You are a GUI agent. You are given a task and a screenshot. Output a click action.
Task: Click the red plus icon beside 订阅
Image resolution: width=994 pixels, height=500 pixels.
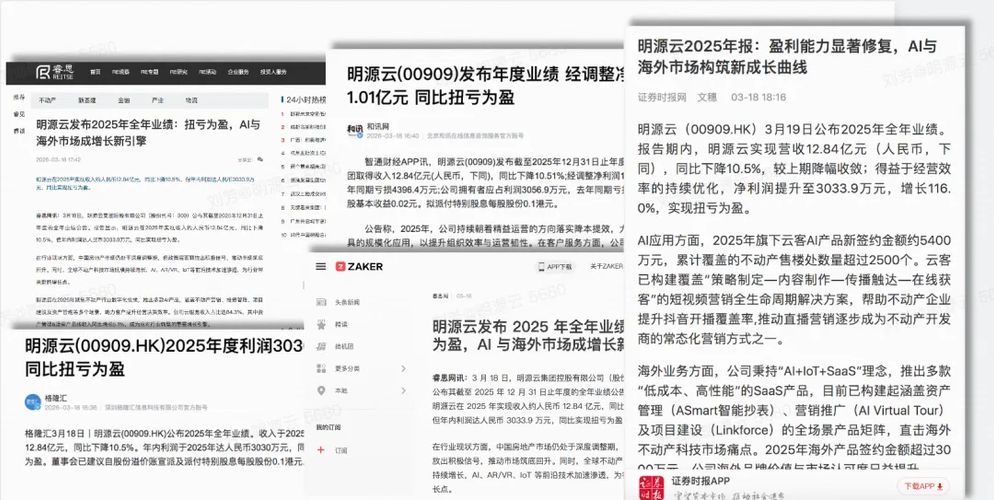[x=321, y=450]
